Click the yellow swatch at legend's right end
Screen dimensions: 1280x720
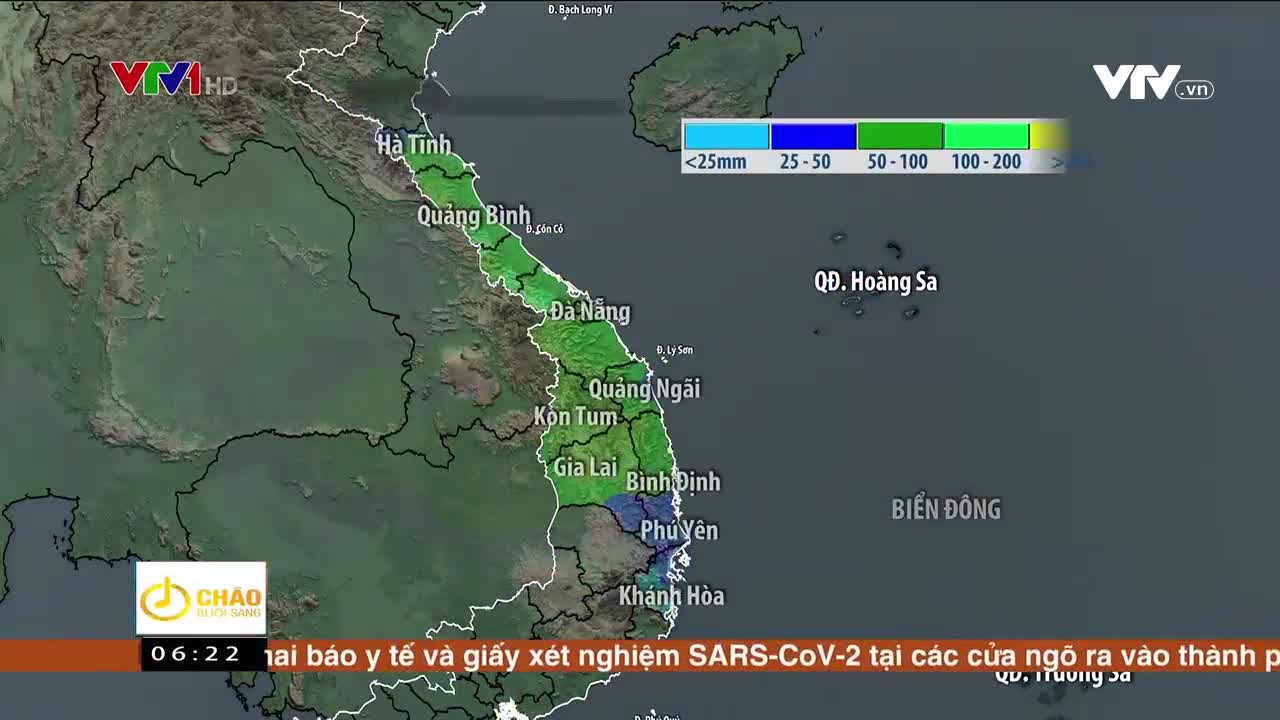[1047, 136]
